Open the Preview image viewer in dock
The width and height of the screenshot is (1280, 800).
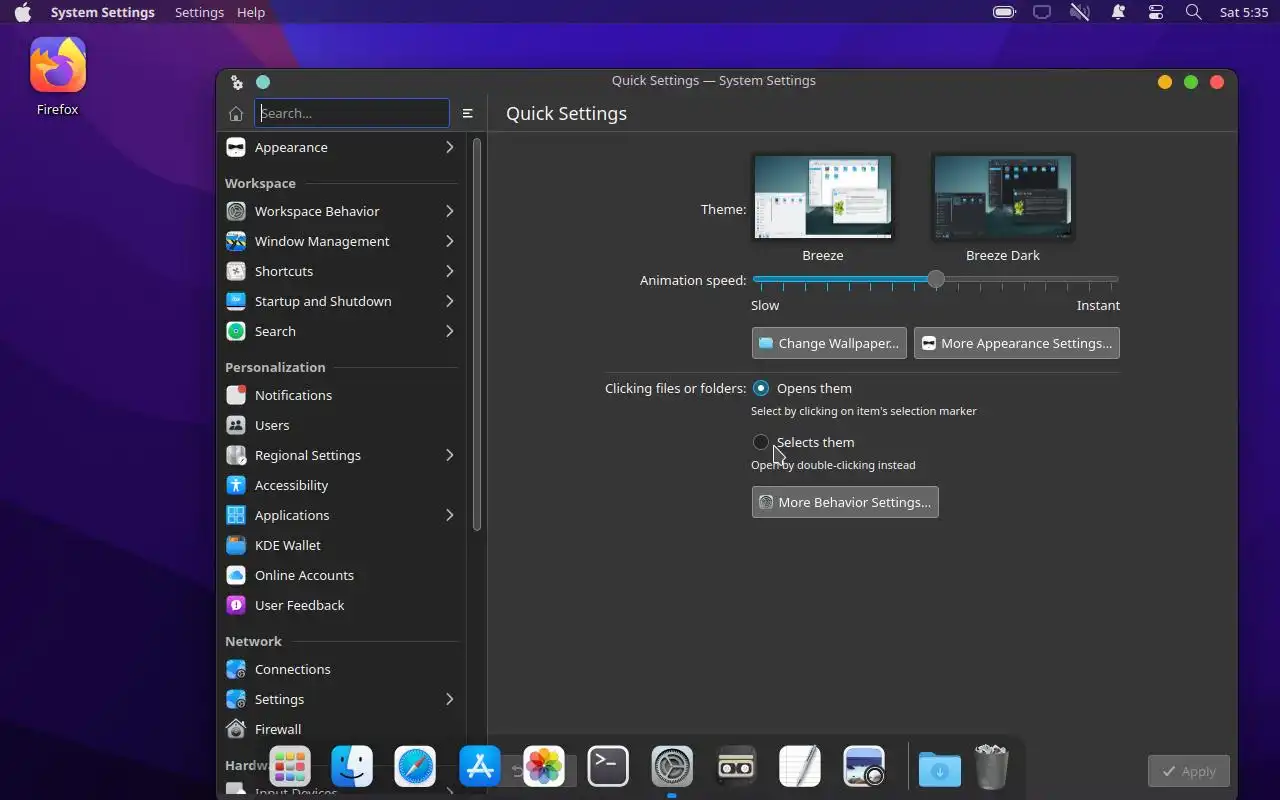[864, 767]
